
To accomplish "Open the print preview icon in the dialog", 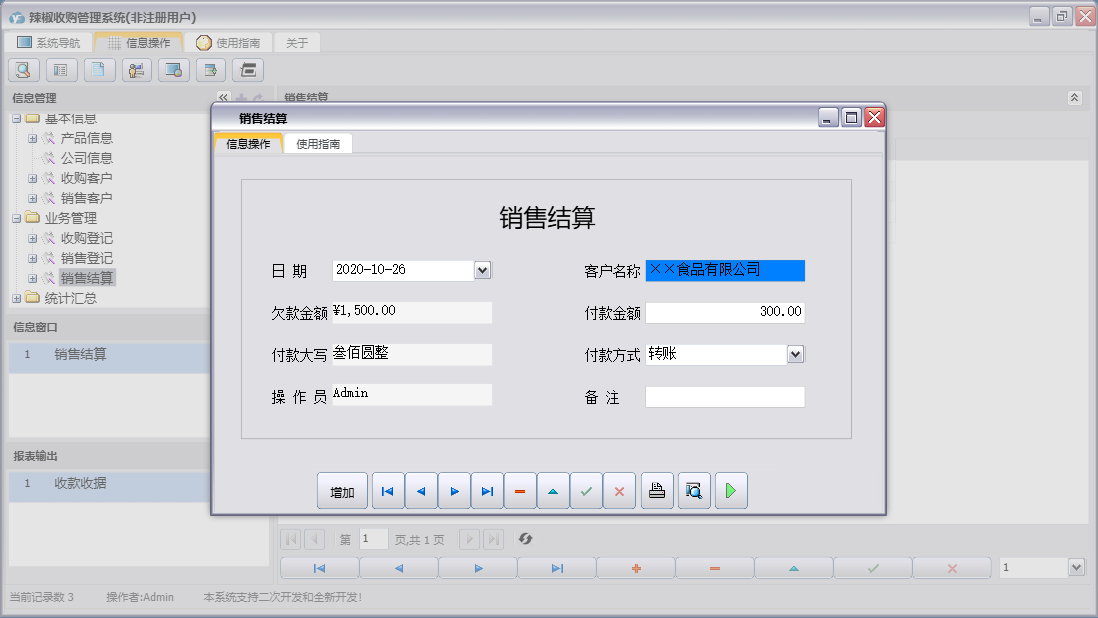I will coord(694,490).
